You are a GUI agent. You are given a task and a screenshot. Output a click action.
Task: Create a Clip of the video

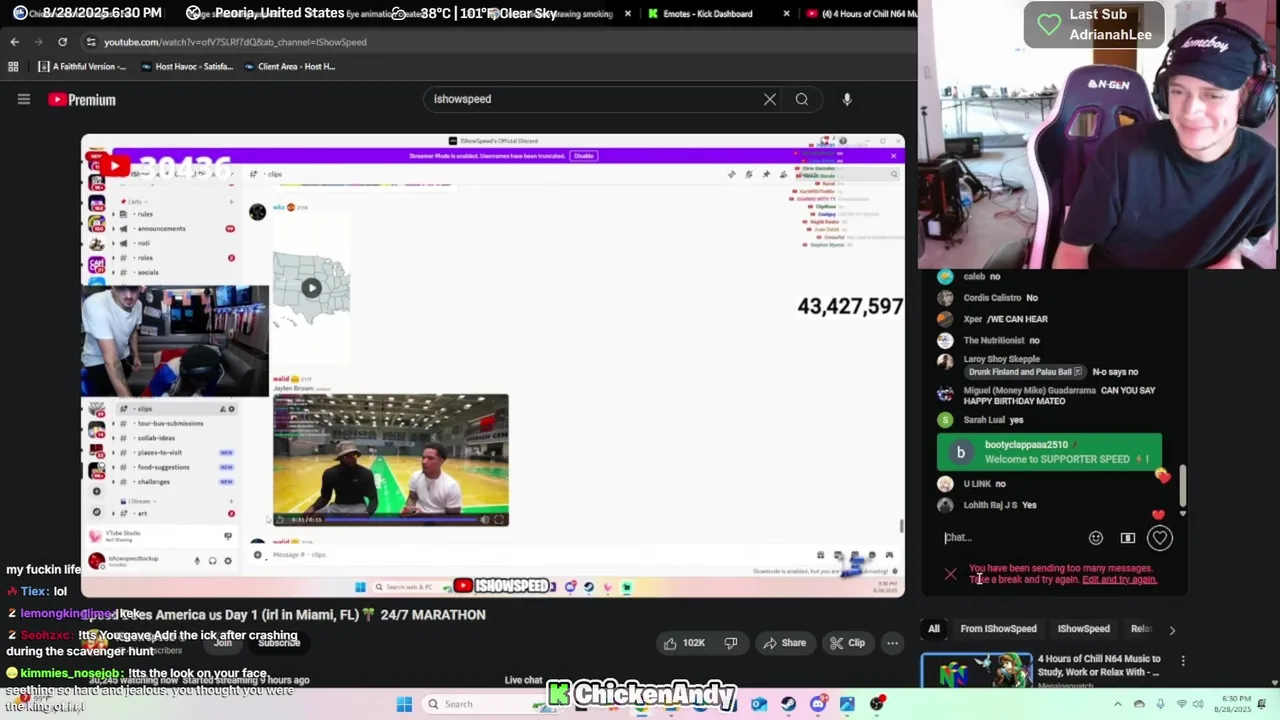point(847,643)
